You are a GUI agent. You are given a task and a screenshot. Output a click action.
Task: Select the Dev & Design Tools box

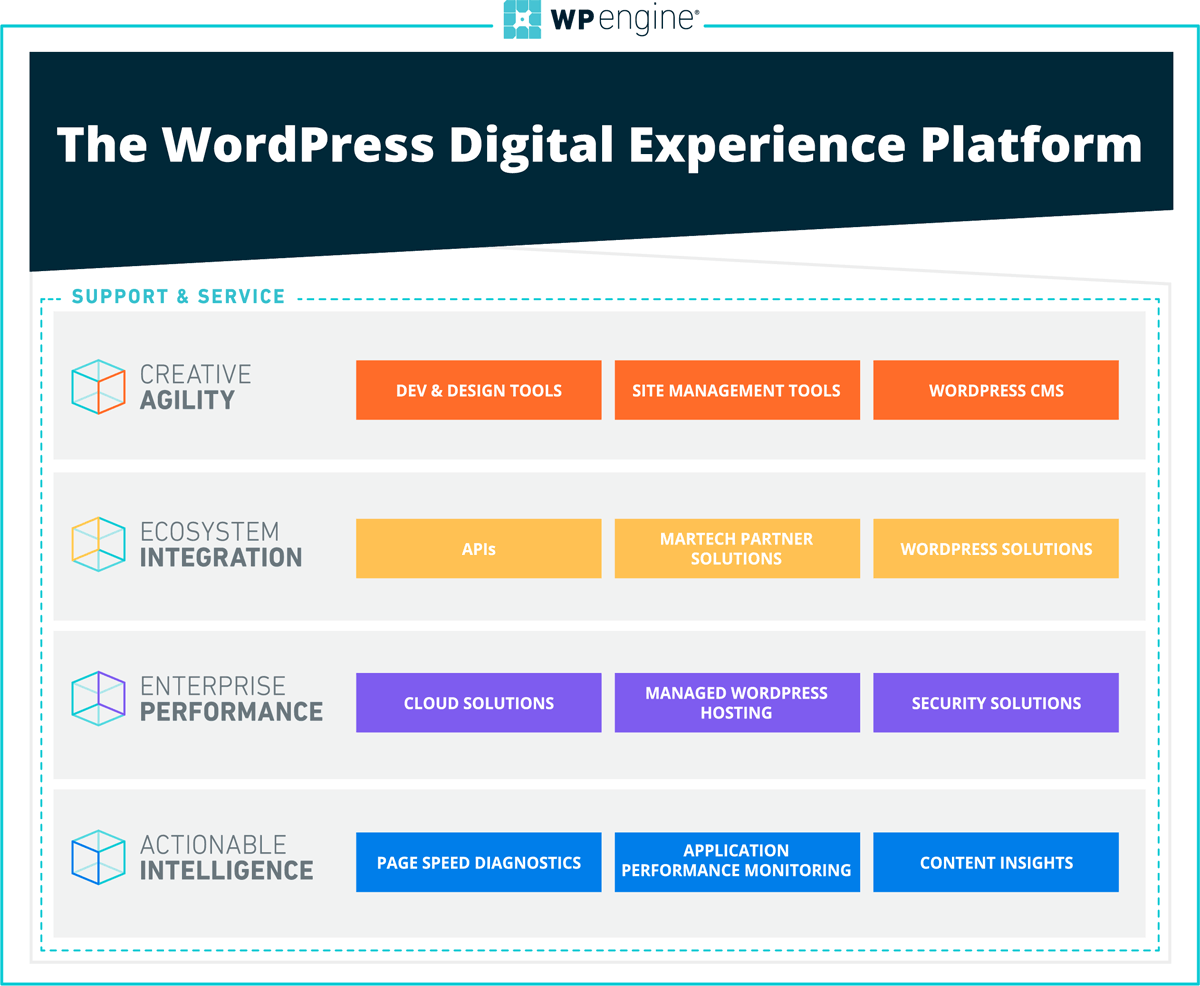[x=478, y=390]
